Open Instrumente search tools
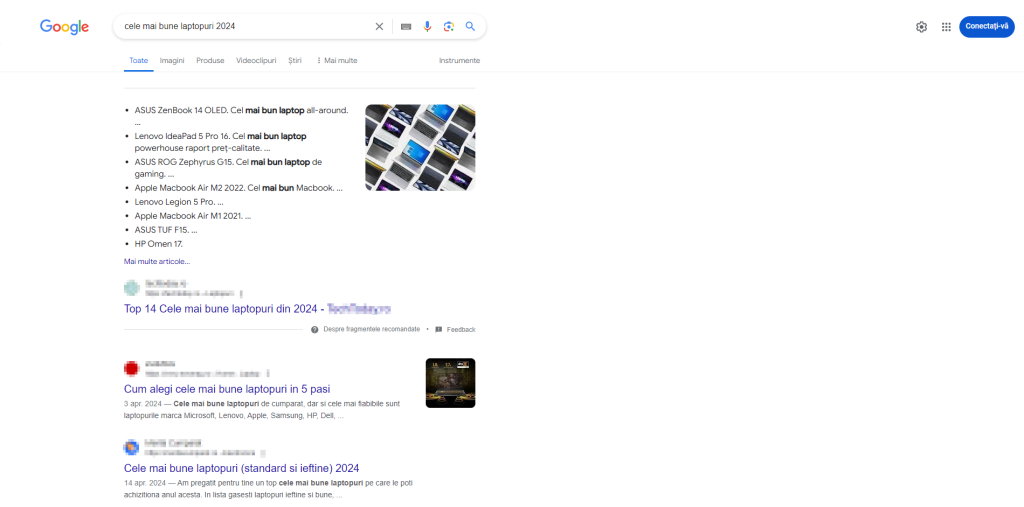1024x507 pixels. pyautogui.click(x=460, y=60)
